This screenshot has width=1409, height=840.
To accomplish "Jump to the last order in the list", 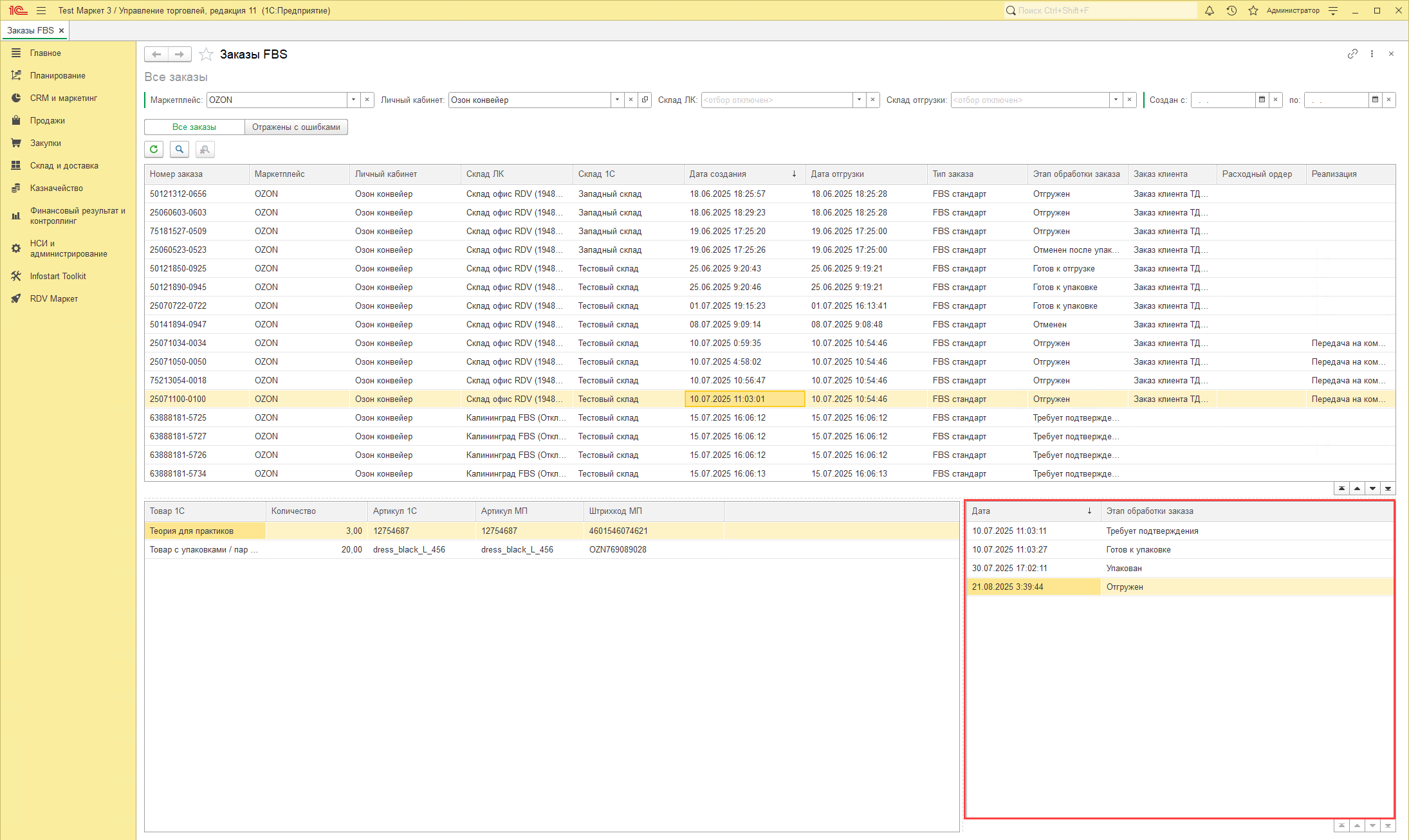I will [1388, 488].
